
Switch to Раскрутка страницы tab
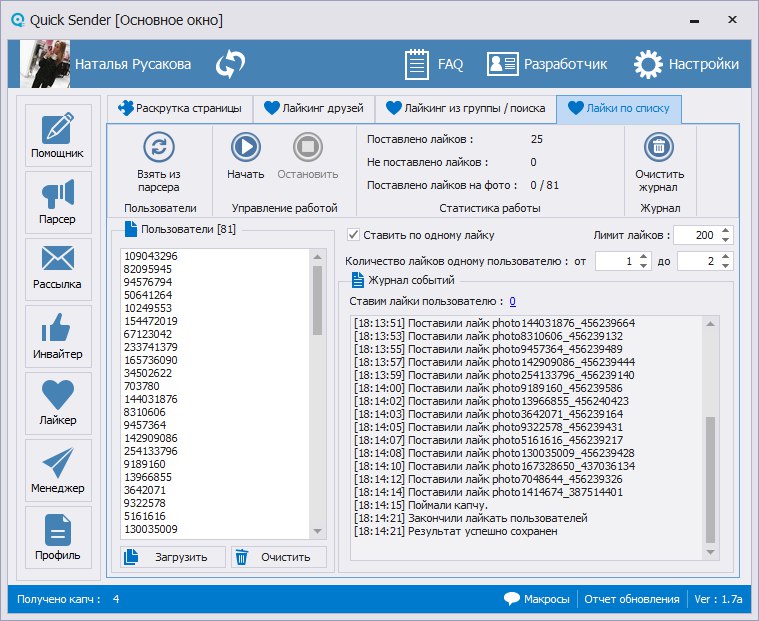178,108
